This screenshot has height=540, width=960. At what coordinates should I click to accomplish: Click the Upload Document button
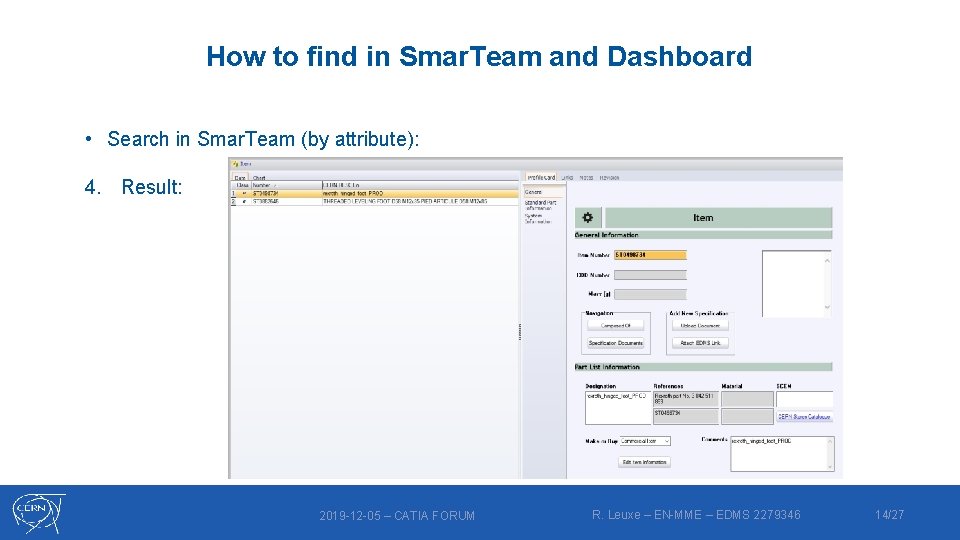[700, 326]
